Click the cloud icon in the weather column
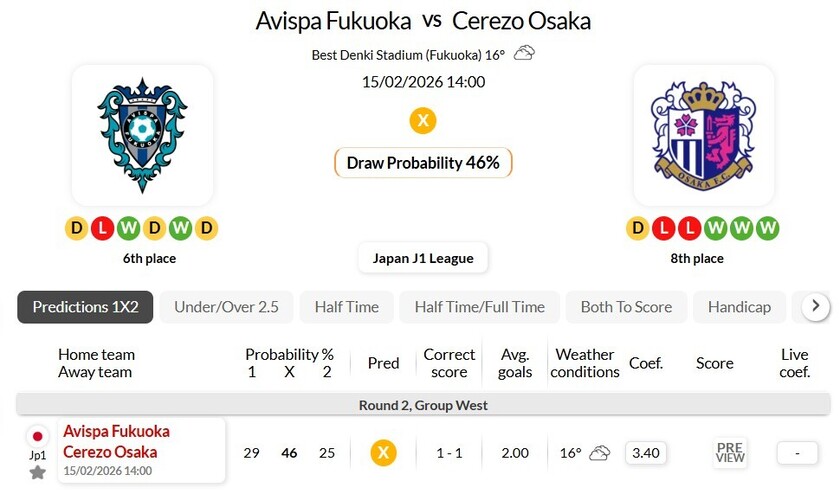The height and width of the screenshot is (494, 840). [599, 453]
